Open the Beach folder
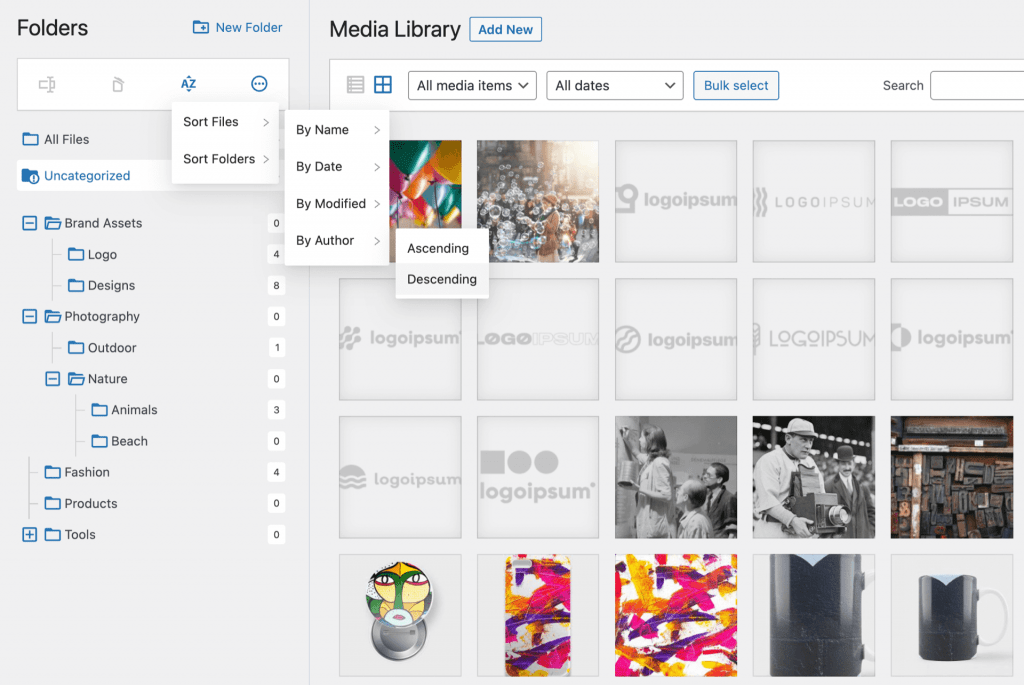Image resolution: width=1024 pixels, height=685 pixels. pyautogui.click(x=120, y=441)
